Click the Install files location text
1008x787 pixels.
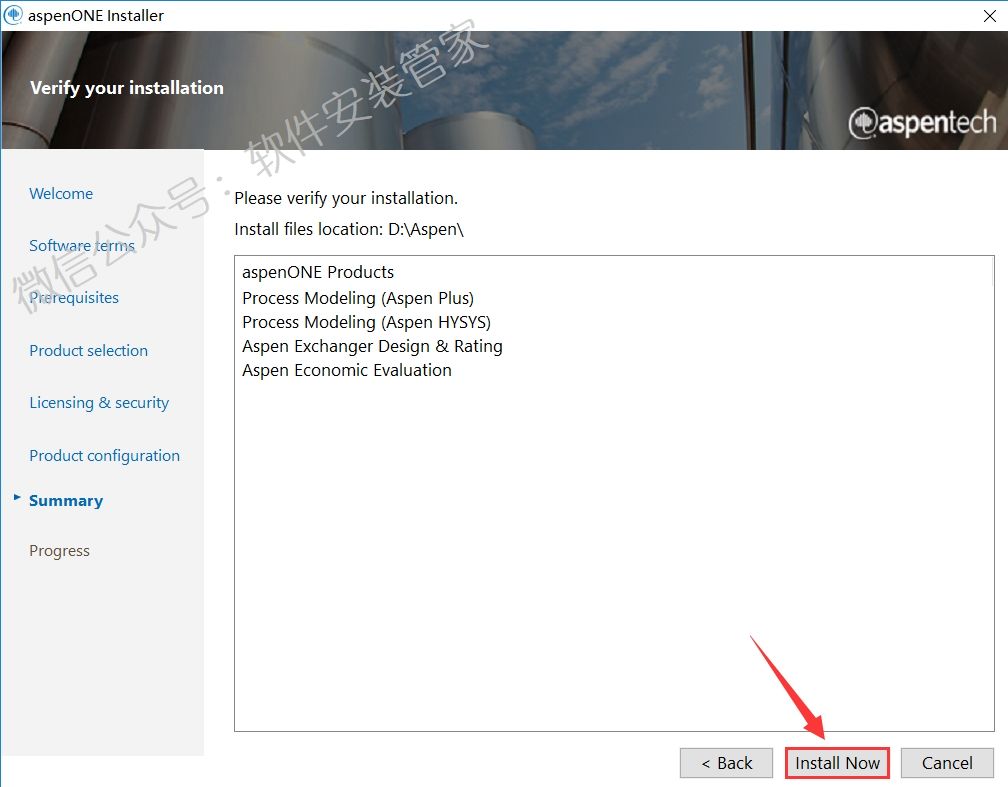point(349,230)
